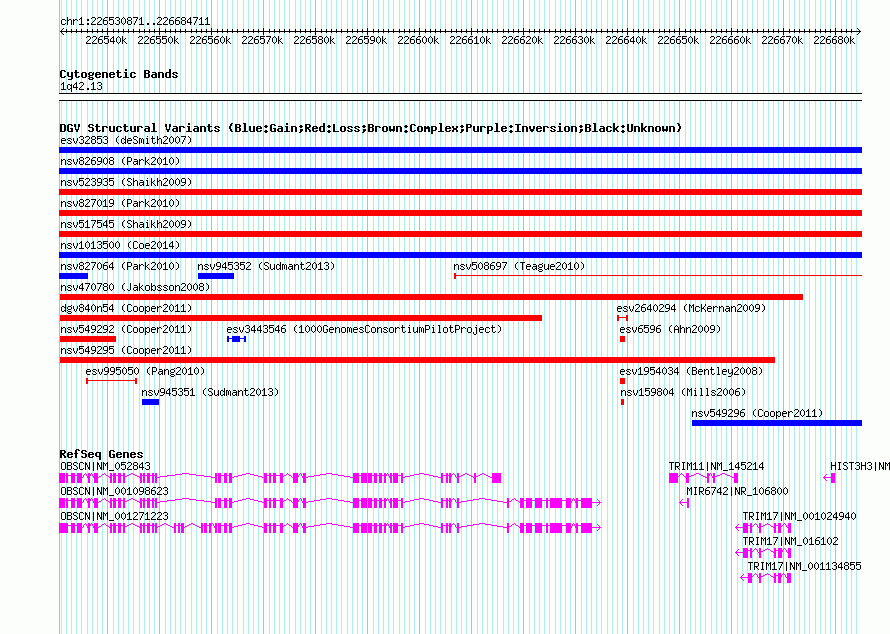Open the TRIM11|NM_145214 label
The height and width of the screenshot is (634, 890).
pyautogui.click(x=716, y=466)
